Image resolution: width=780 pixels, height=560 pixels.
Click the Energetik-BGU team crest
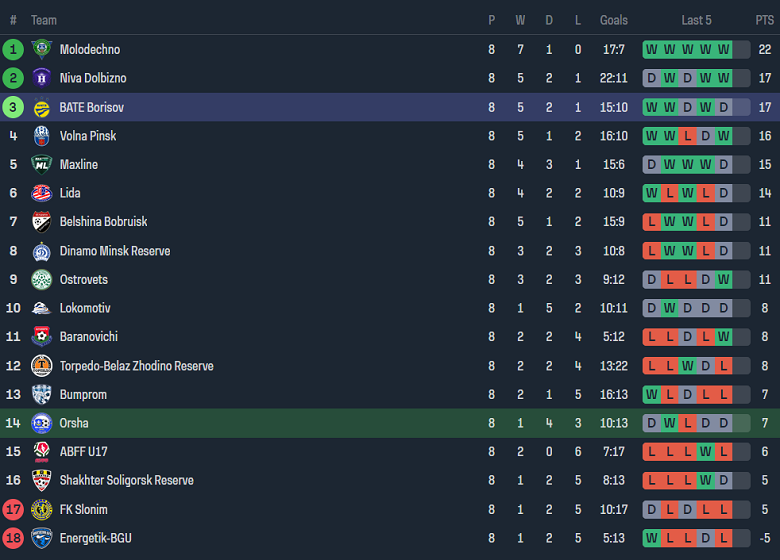pos(41,538)
